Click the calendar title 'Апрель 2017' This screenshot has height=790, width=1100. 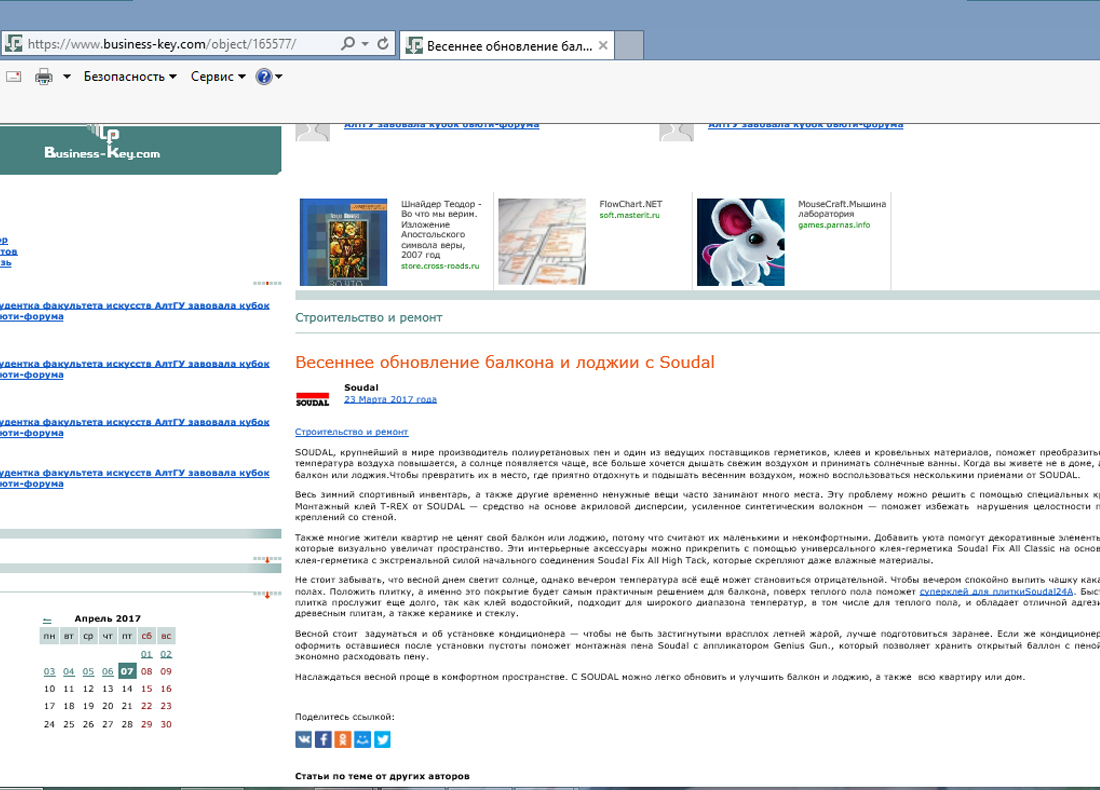coord(107,619)
